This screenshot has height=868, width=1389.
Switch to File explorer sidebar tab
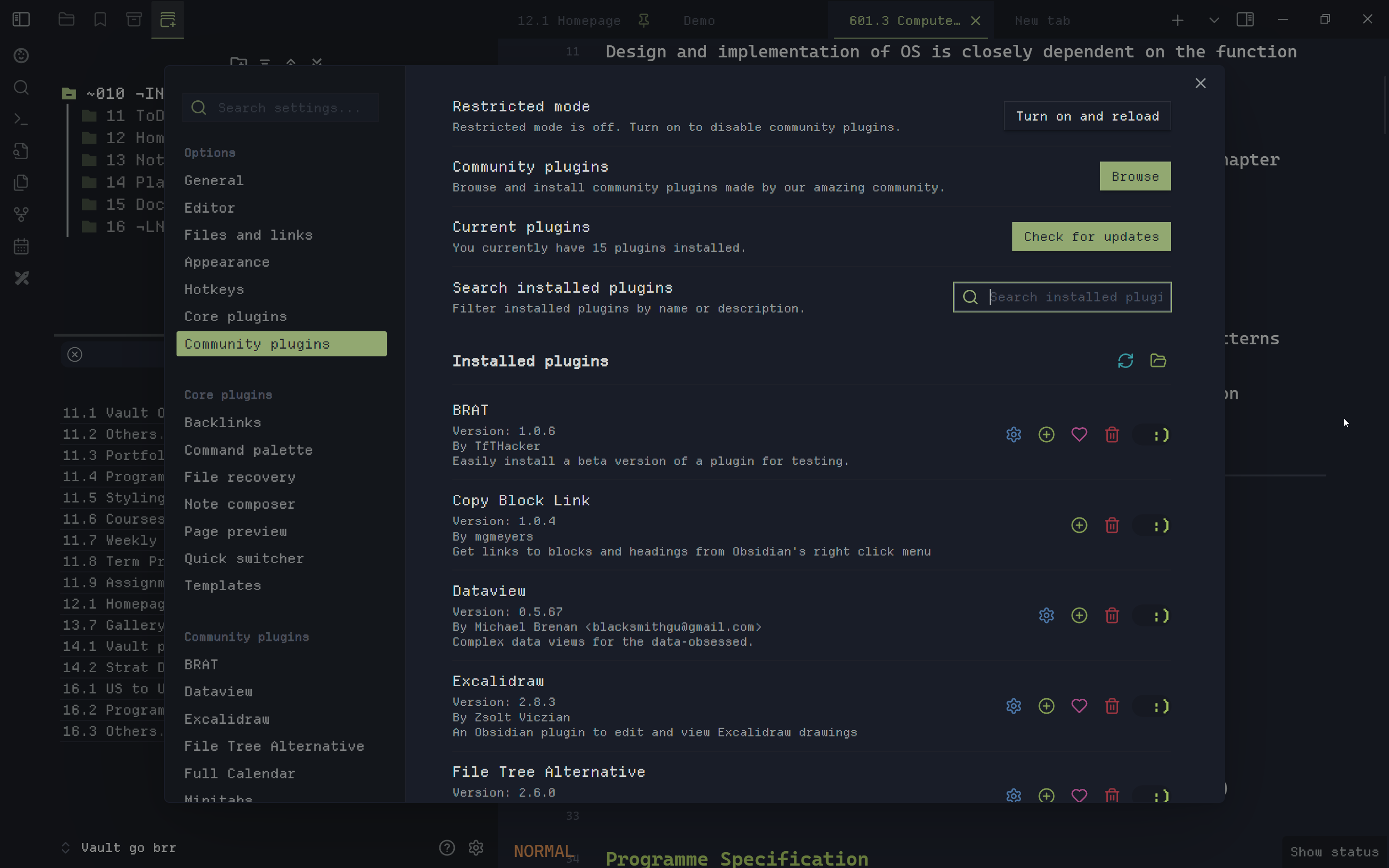pos(67,19)
